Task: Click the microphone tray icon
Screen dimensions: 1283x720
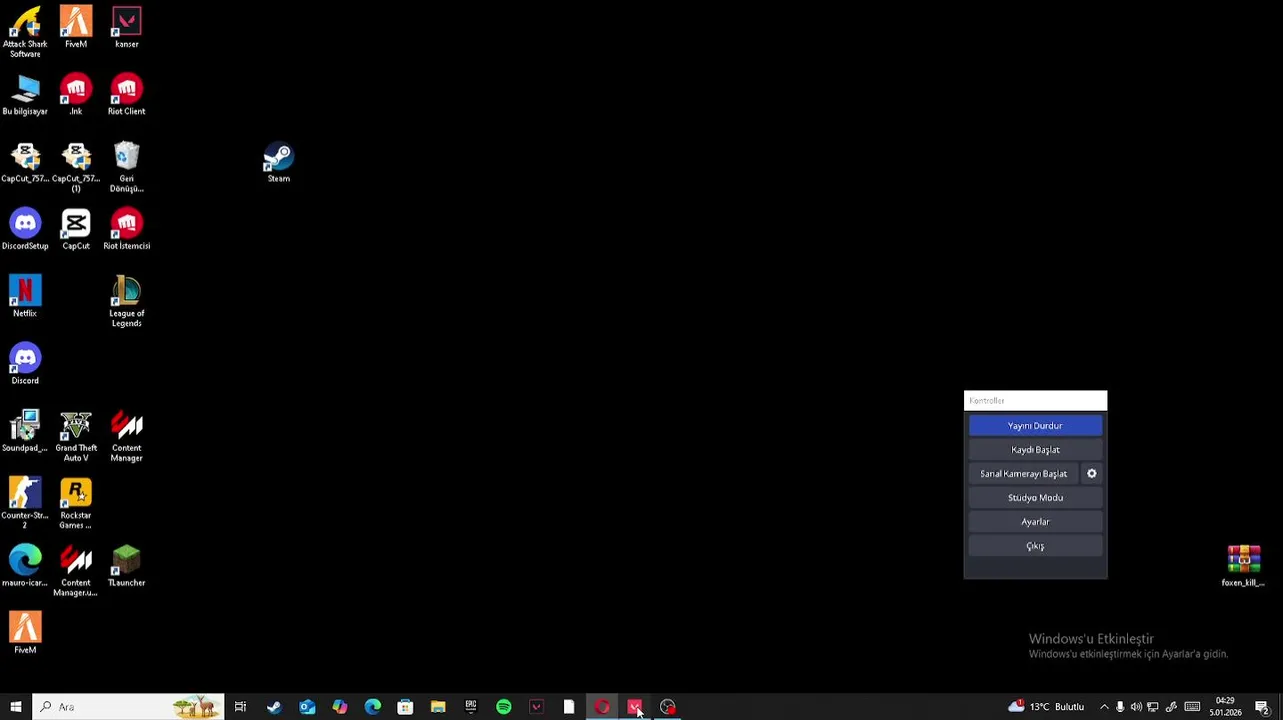Action: coord(1120,707)
